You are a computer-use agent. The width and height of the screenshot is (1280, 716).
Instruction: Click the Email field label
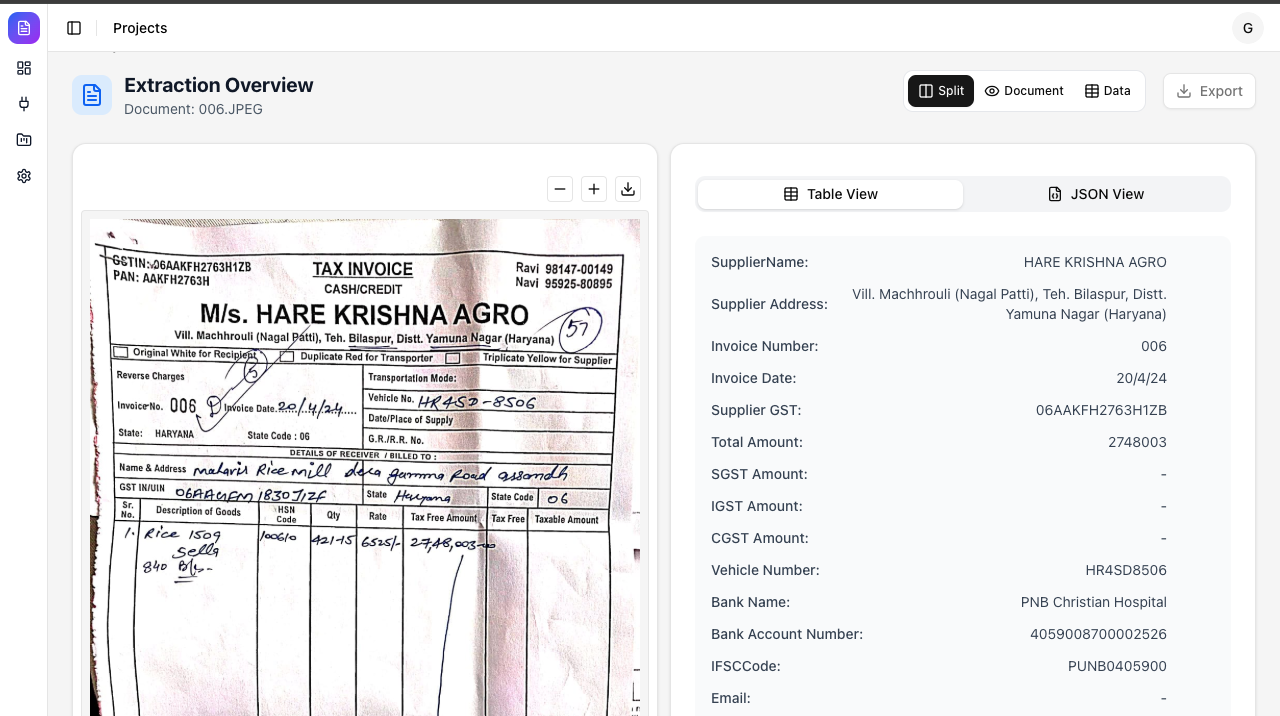pos(731,698)
